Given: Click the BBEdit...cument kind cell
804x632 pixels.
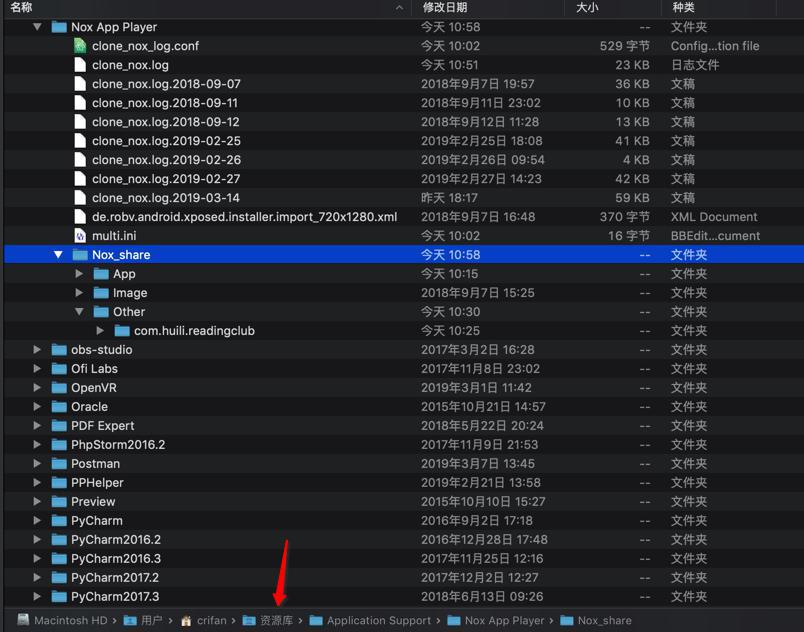Looking at the screenshot, I should tap(715, 236).
